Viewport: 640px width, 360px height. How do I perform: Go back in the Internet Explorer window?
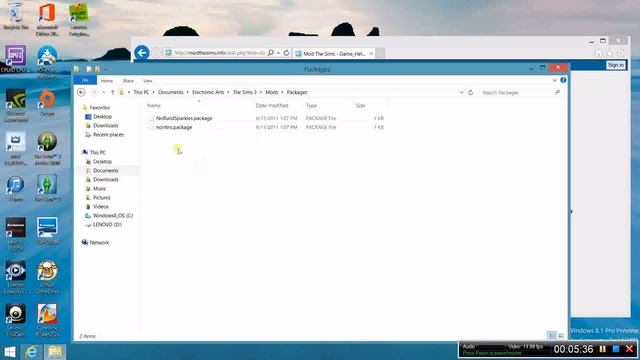click(142, 53)
